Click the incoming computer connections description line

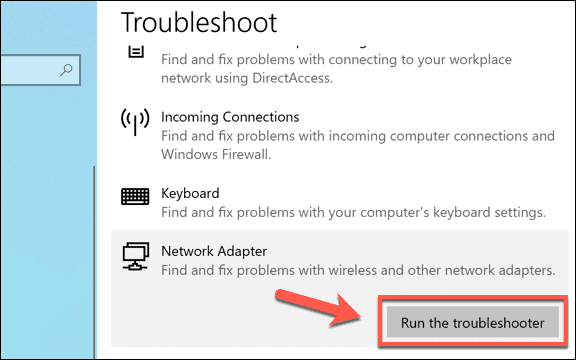tap(358, 136)
